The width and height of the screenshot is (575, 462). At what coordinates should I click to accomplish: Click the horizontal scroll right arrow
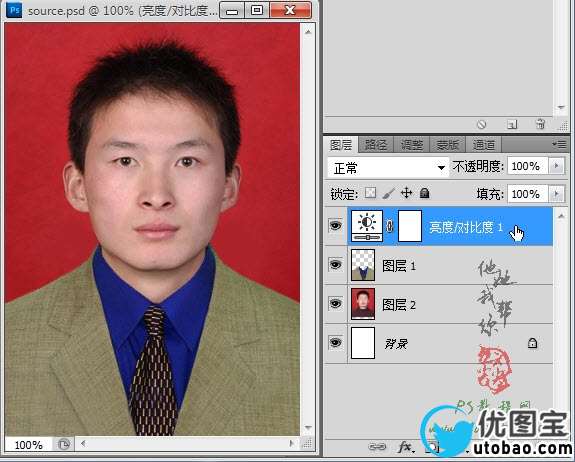pos(292,444)
